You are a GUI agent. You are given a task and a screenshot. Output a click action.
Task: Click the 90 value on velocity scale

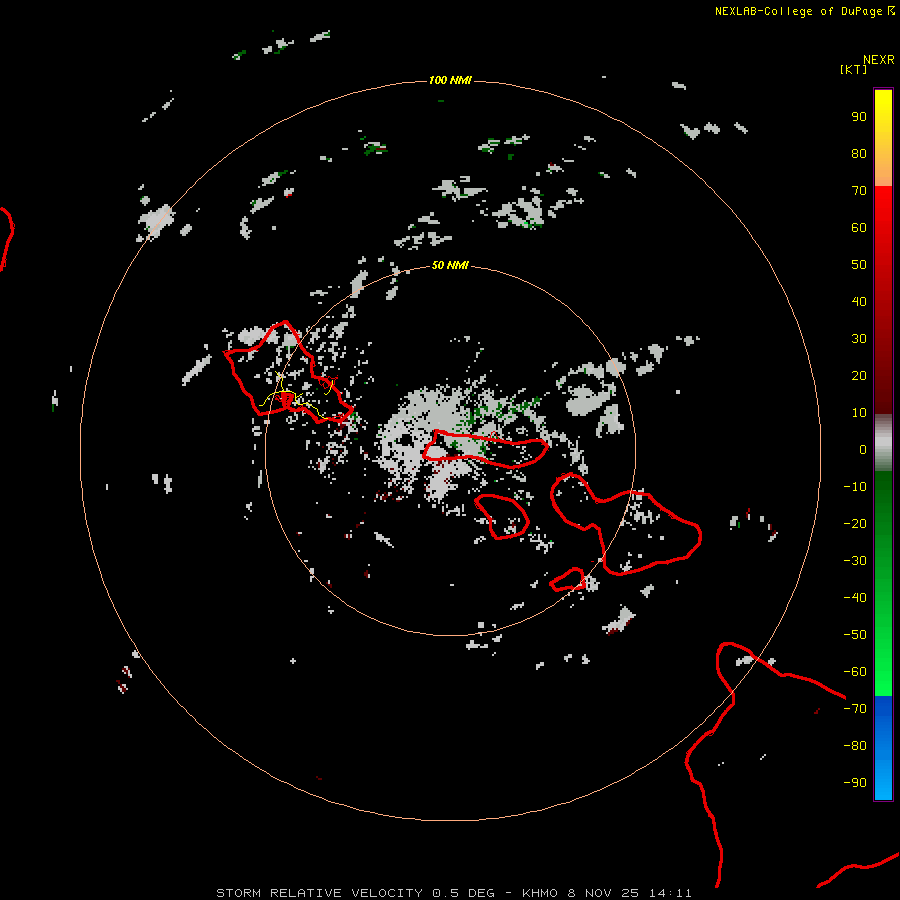click(x=859, y=117)
